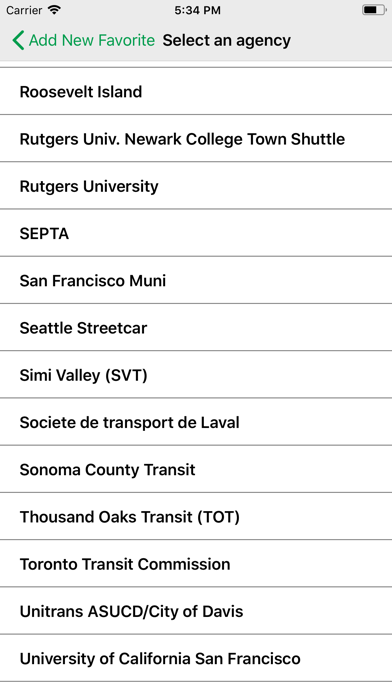Image resolution: width=392 pixels, height=696 pixels.
Task: Choose Rutgers Univ. Newark College Town Shuttle
Action: [196, 138]
